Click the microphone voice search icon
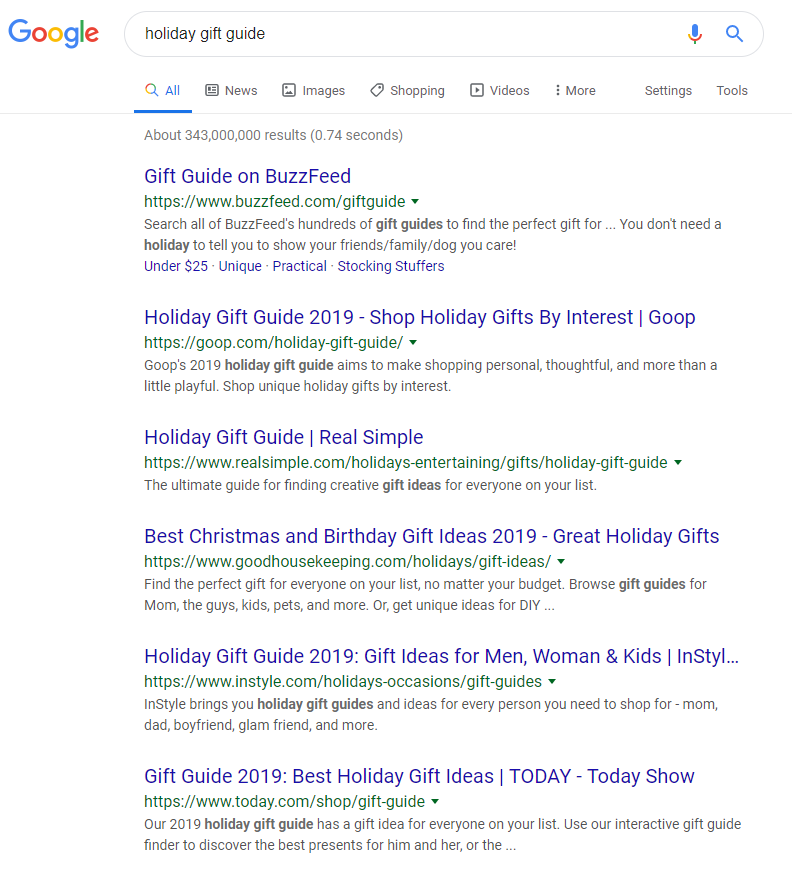Image resolution: width=792 pixels, height=870 pixels. pos(695,34)
